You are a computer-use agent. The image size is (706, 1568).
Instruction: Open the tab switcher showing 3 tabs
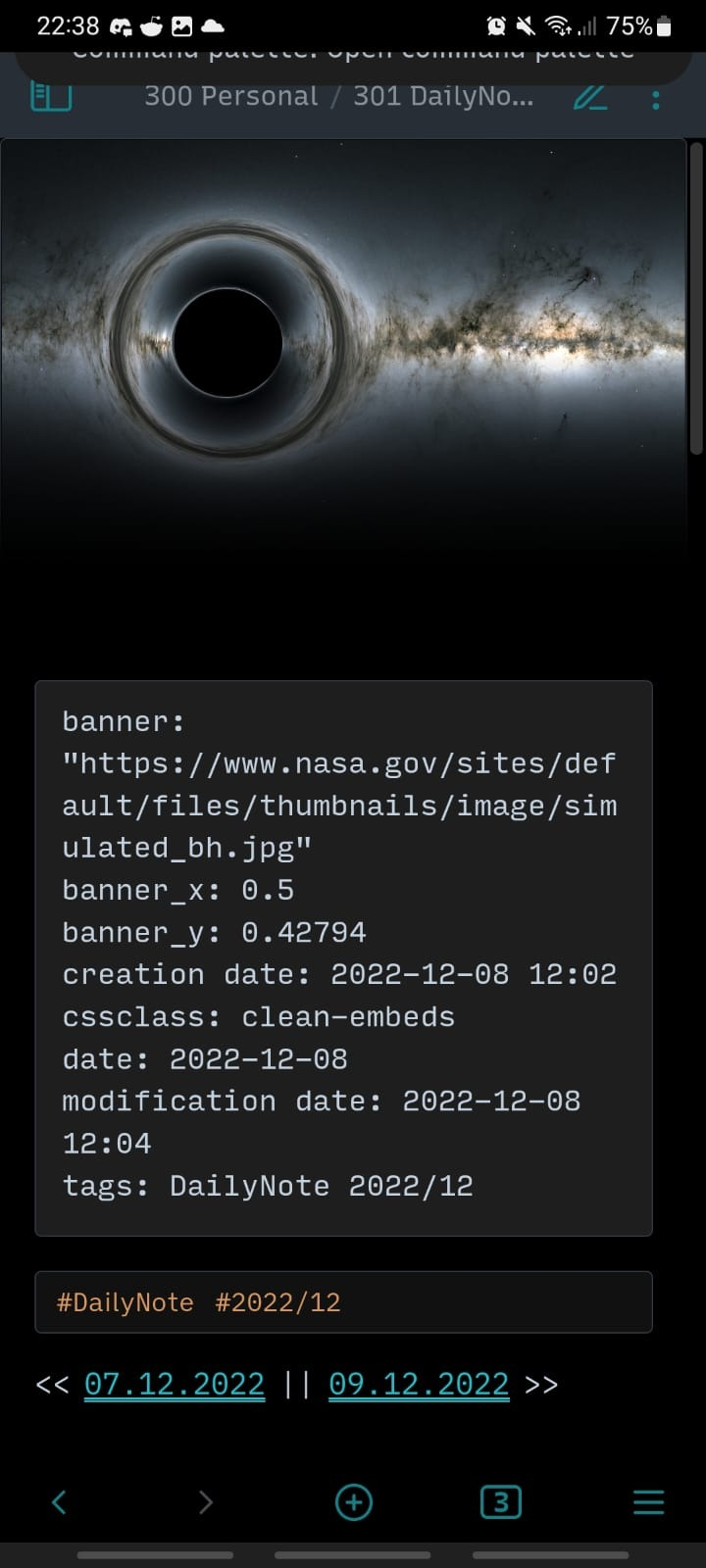tap(500, 1501)
